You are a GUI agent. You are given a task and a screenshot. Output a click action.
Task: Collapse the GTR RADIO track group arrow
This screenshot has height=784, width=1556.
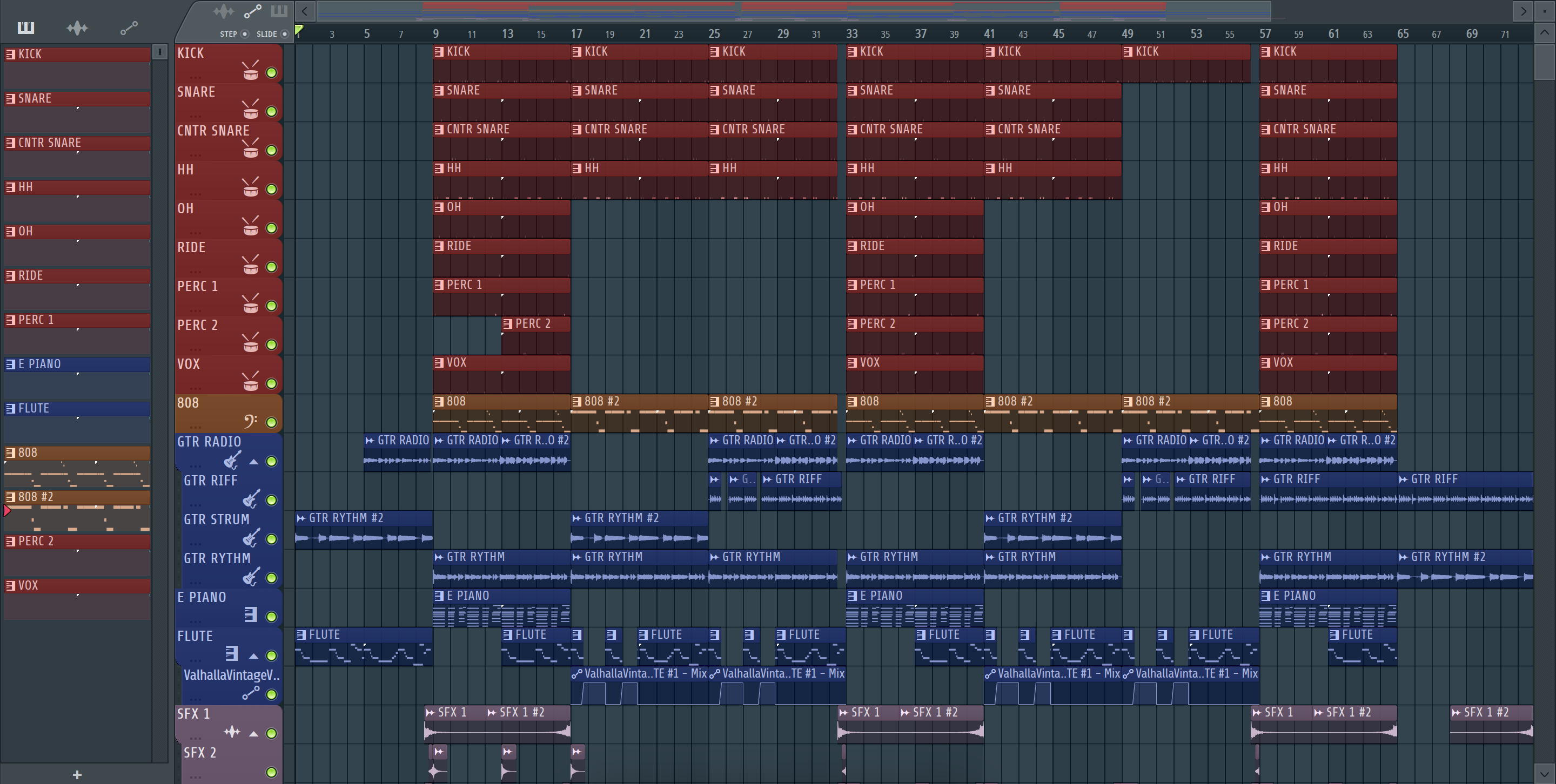254,462
